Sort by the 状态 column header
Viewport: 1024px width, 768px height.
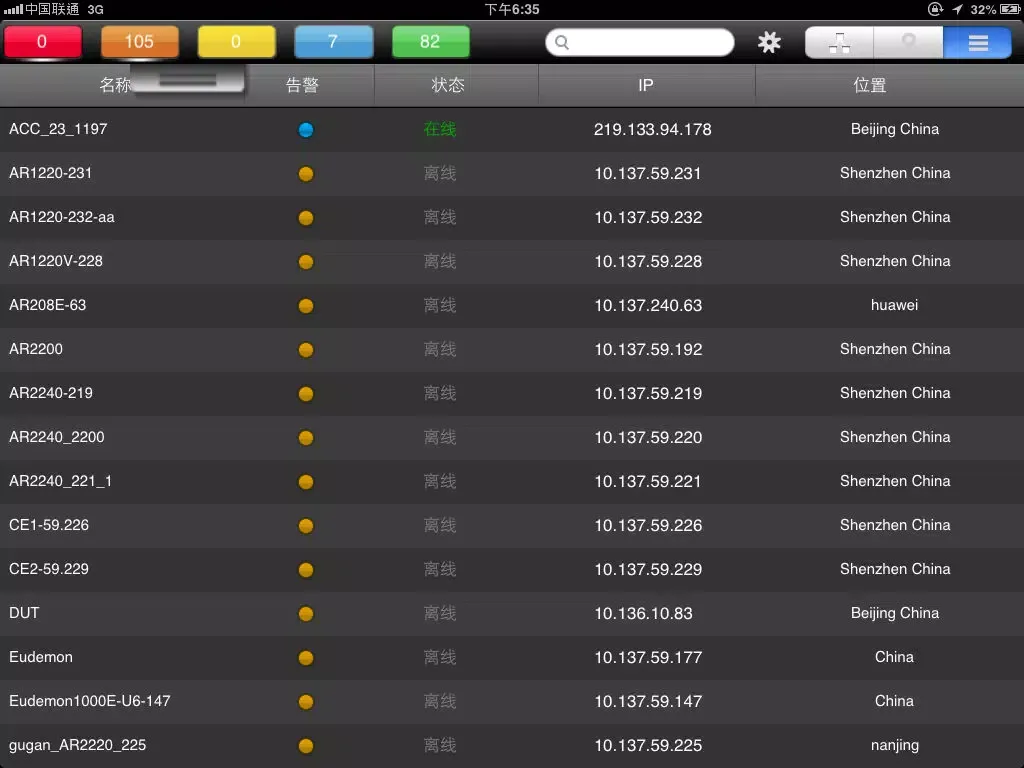pos(448,86)
